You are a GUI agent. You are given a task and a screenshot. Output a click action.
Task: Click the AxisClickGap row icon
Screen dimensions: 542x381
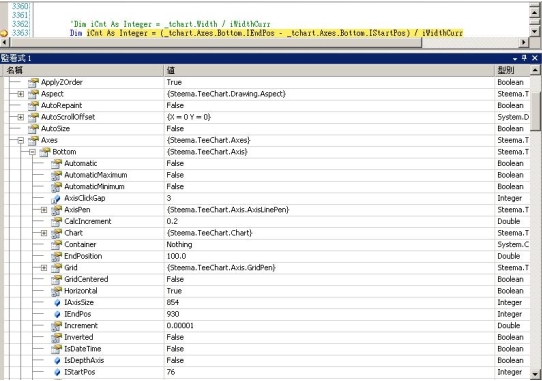pos(56,198)
